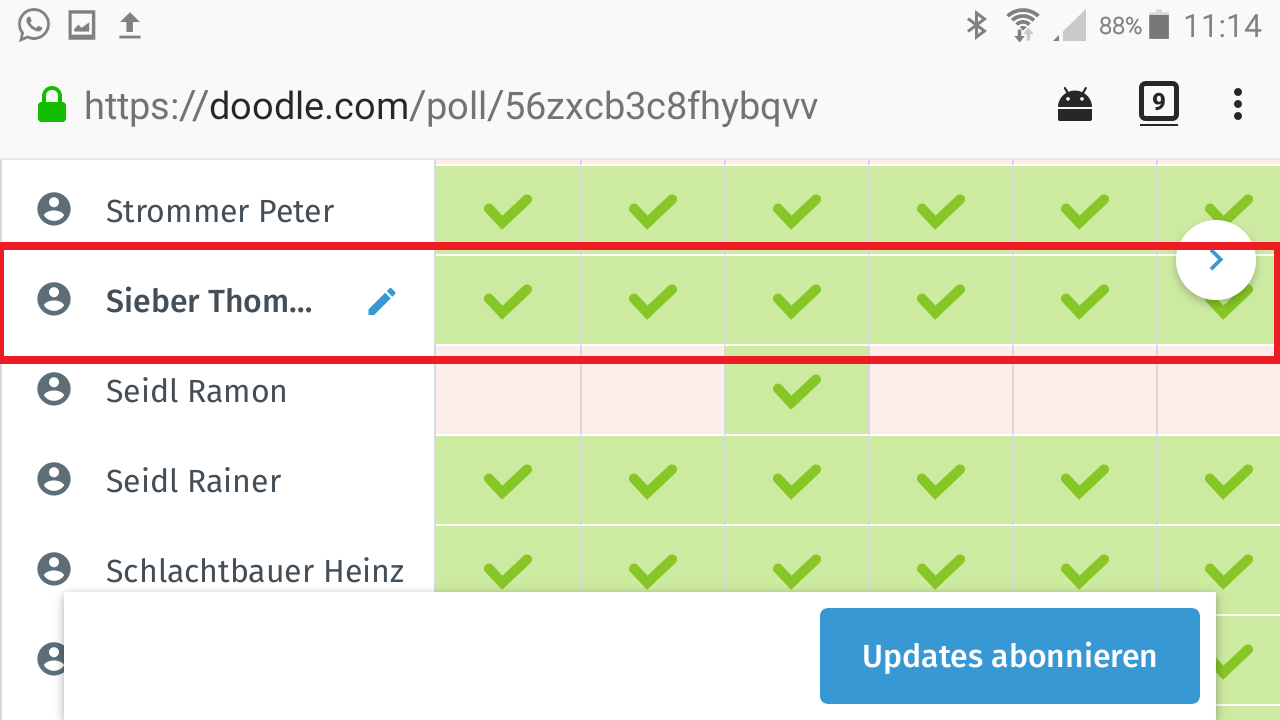Toggle first checkmark in Seidl Rainer row
The height and width of the screenshot is (720, 1280).
(x=508, y=481)
